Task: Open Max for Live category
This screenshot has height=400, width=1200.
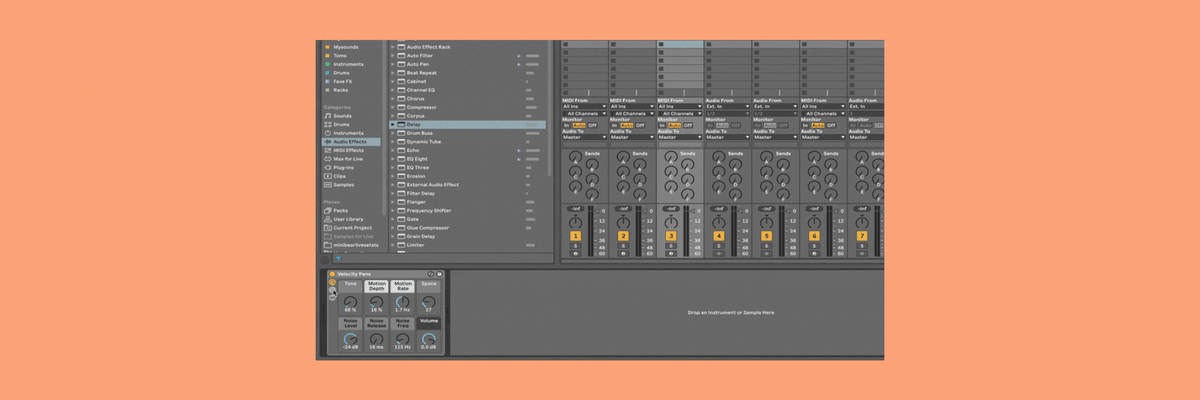Action: [346, 159]
